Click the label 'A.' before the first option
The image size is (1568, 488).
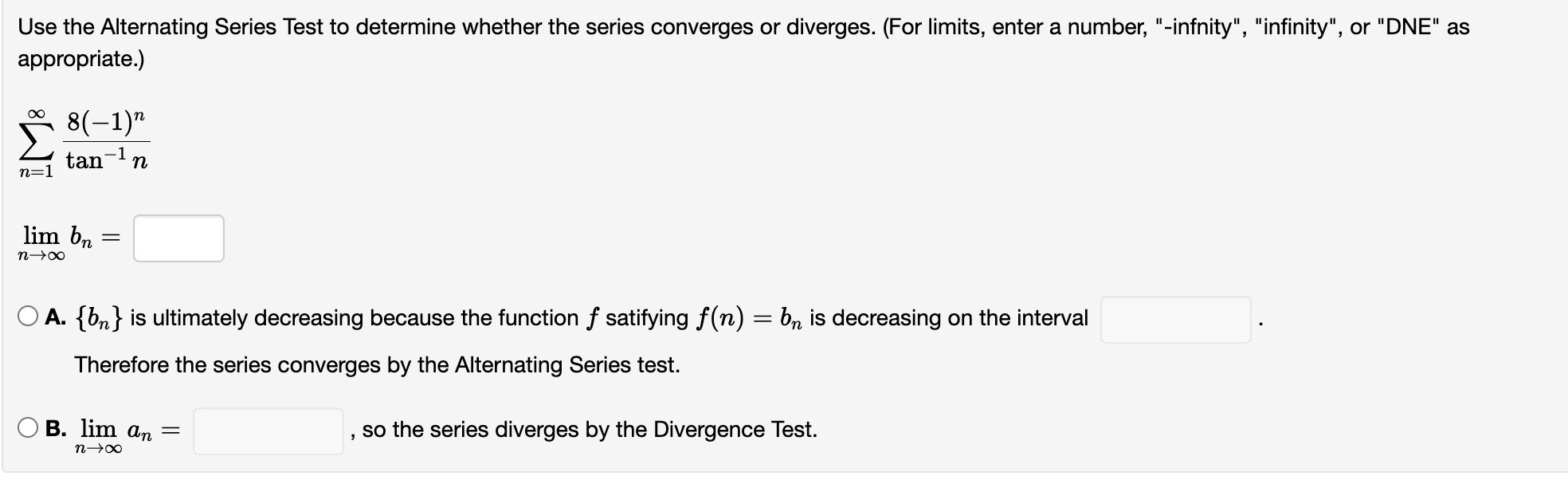coord(56,317)
